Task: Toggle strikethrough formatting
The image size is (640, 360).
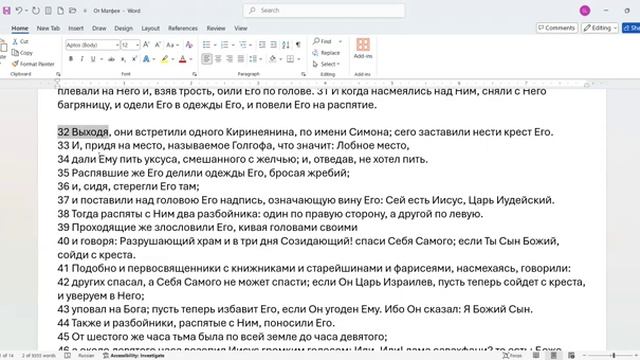Action: (111, 59)
